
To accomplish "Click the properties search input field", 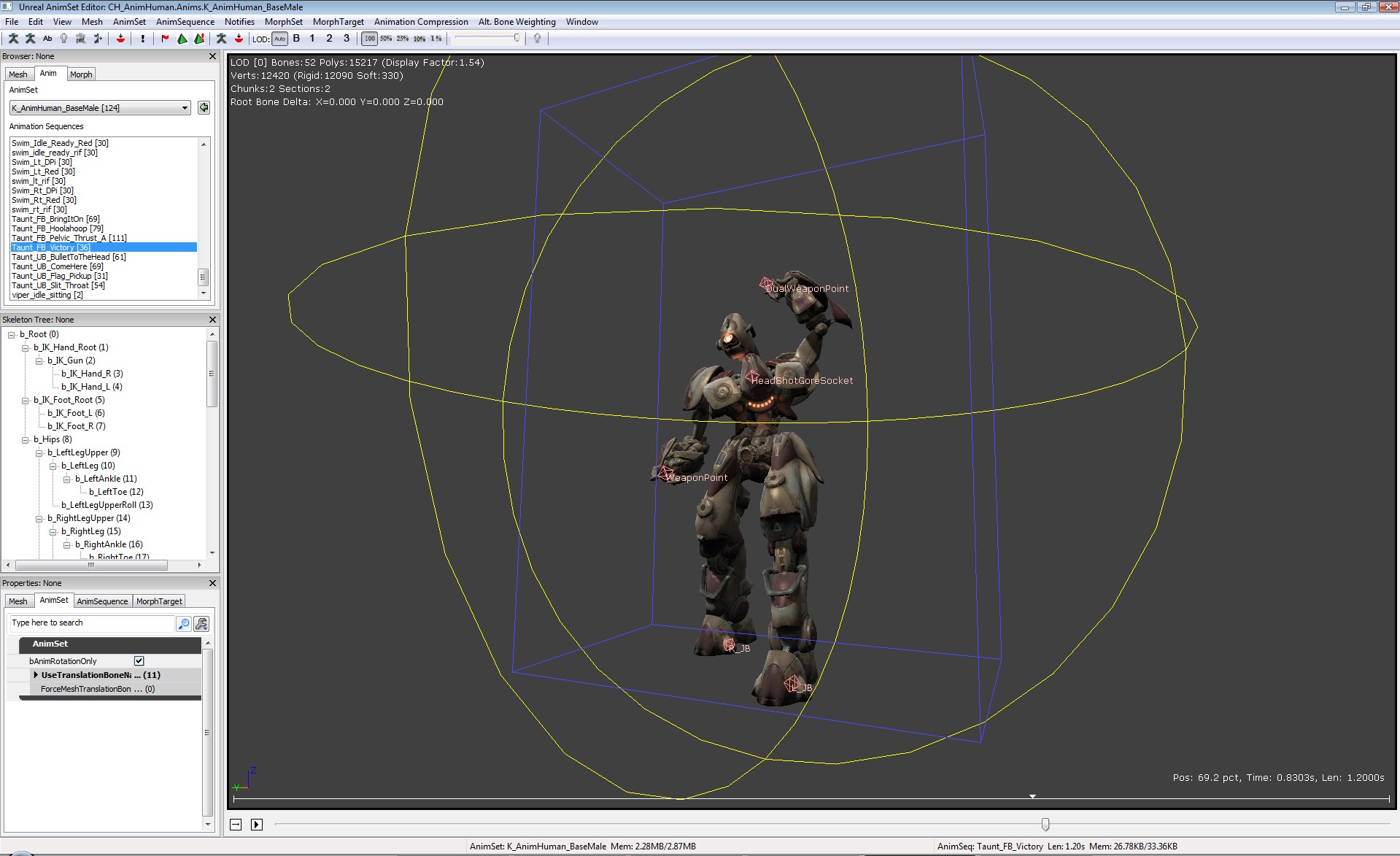I will tap(91, 623).
